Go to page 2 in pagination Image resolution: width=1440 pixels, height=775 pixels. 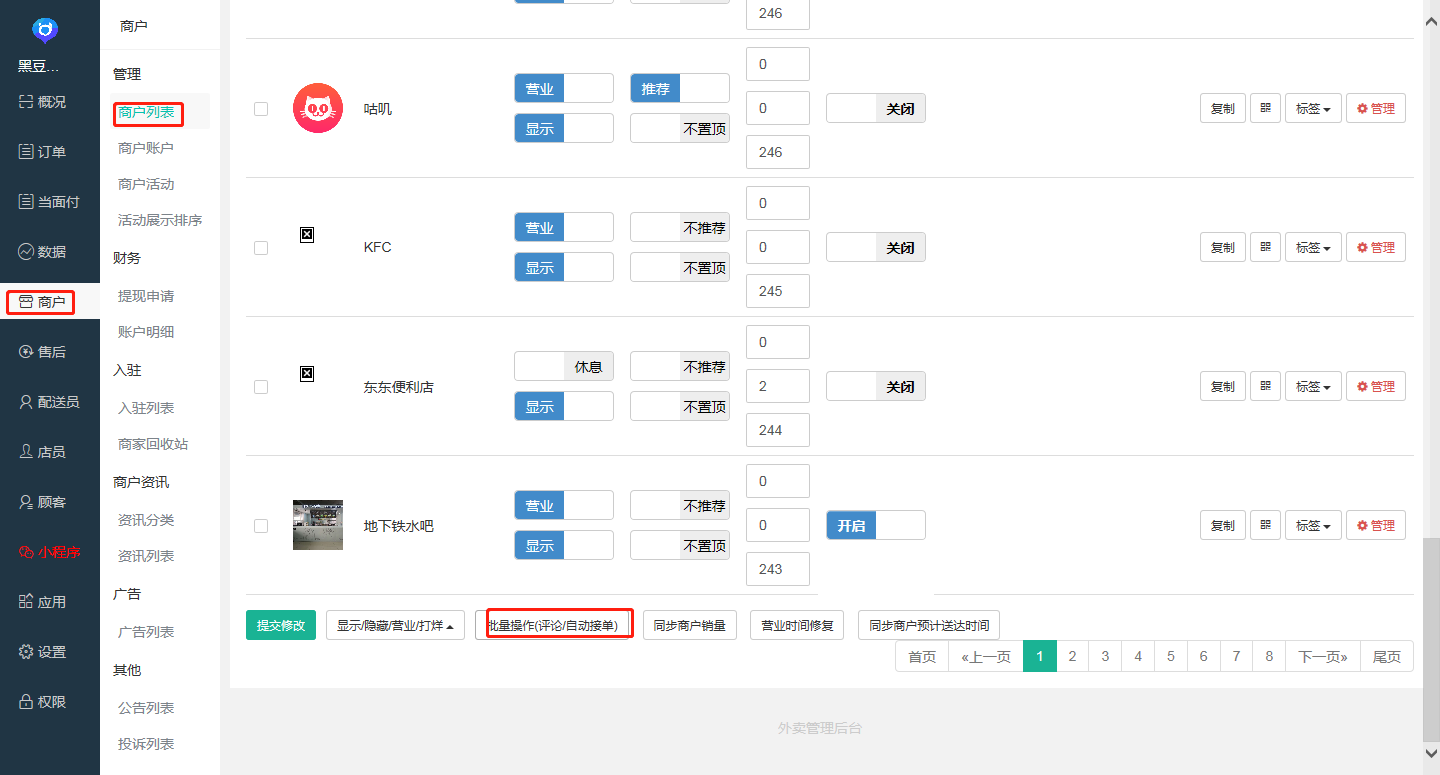[1072, 656]
